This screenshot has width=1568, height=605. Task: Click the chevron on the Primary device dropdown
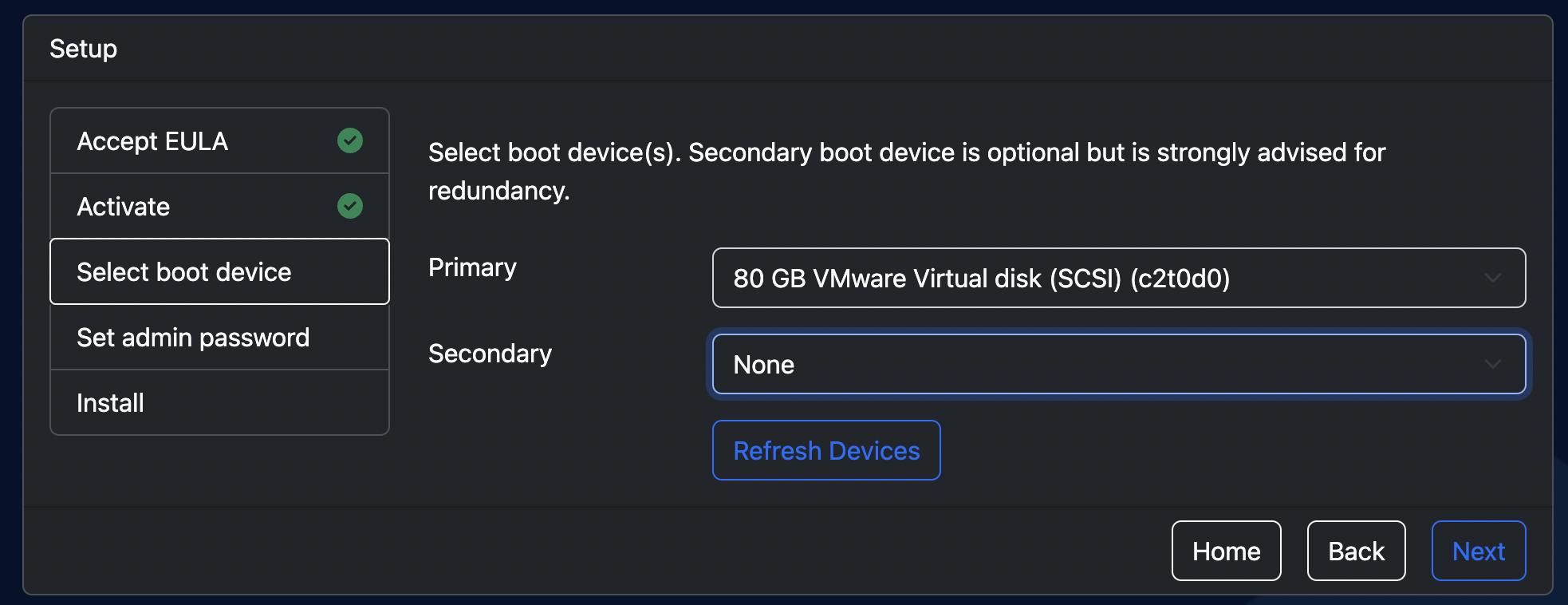1492,278
